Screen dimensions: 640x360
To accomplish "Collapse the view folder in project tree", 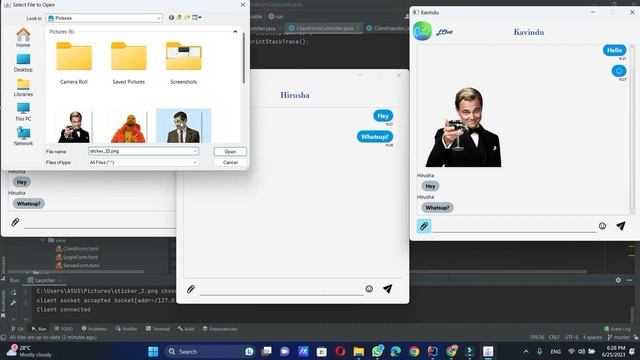I will click(x=42, y=240).
